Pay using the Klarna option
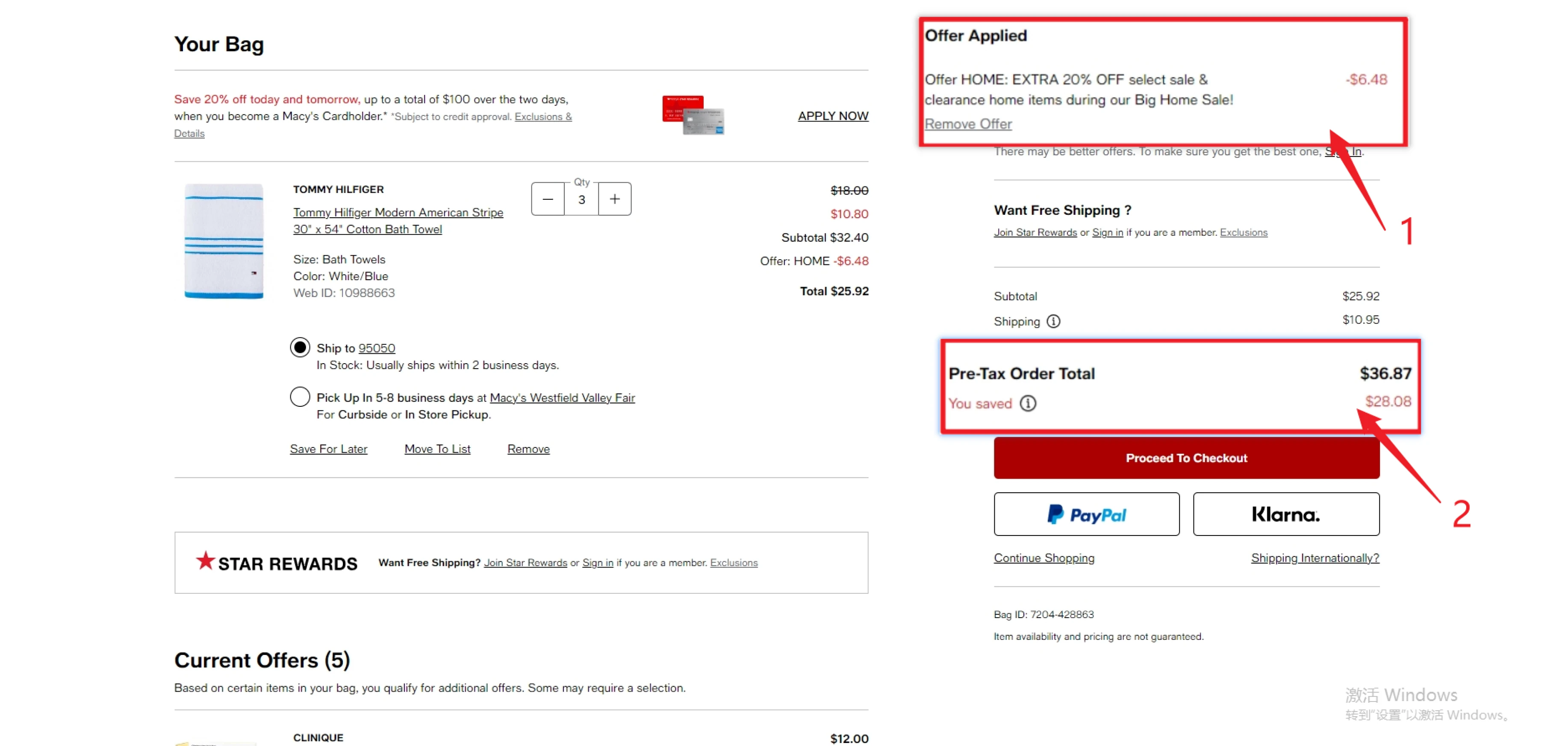 point(1286,513)
